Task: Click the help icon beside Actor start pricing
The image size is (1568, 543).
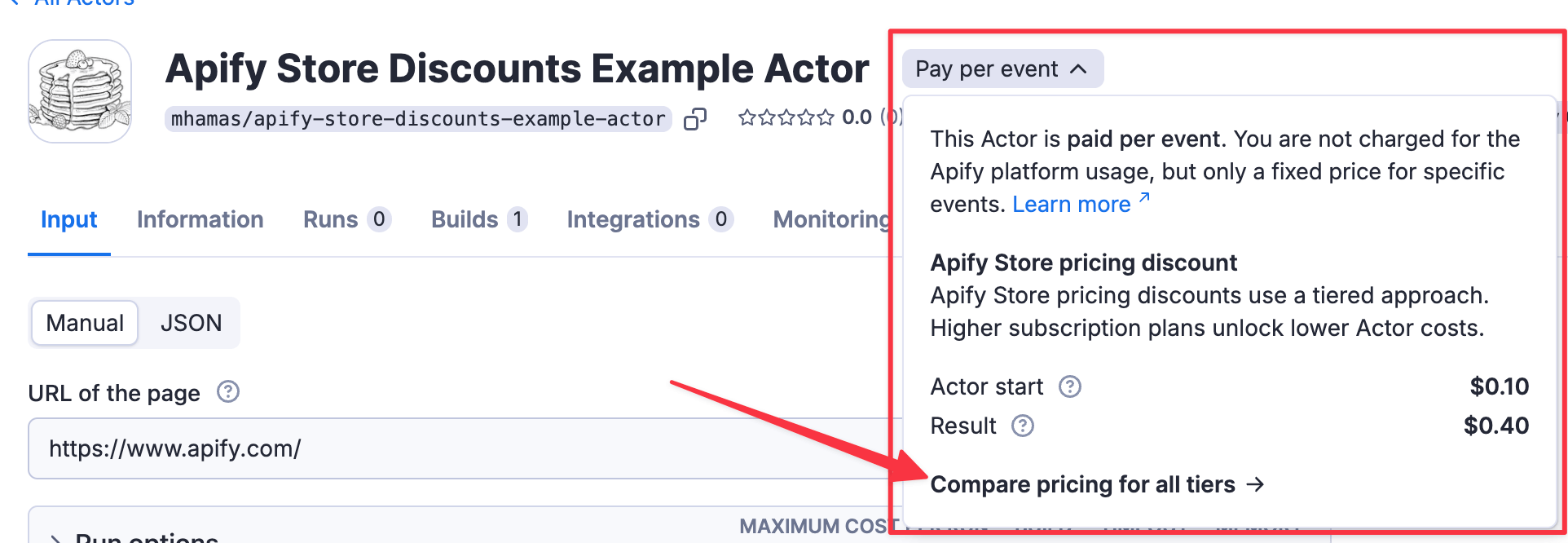Action: point(1072,386)
